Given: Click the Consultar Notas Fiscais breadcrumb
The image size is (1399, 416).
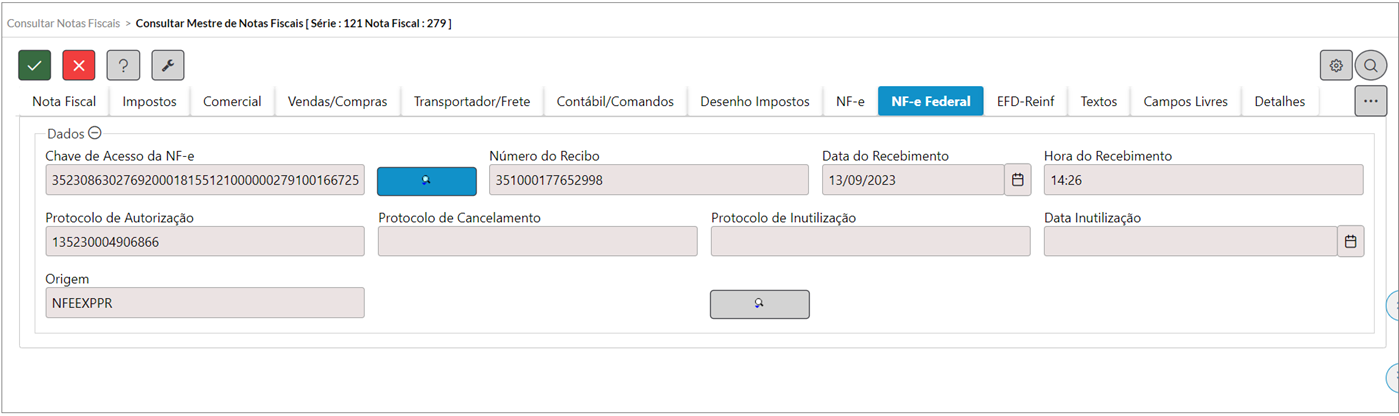Looking at the screenshot, I should (x=64, y=22).
